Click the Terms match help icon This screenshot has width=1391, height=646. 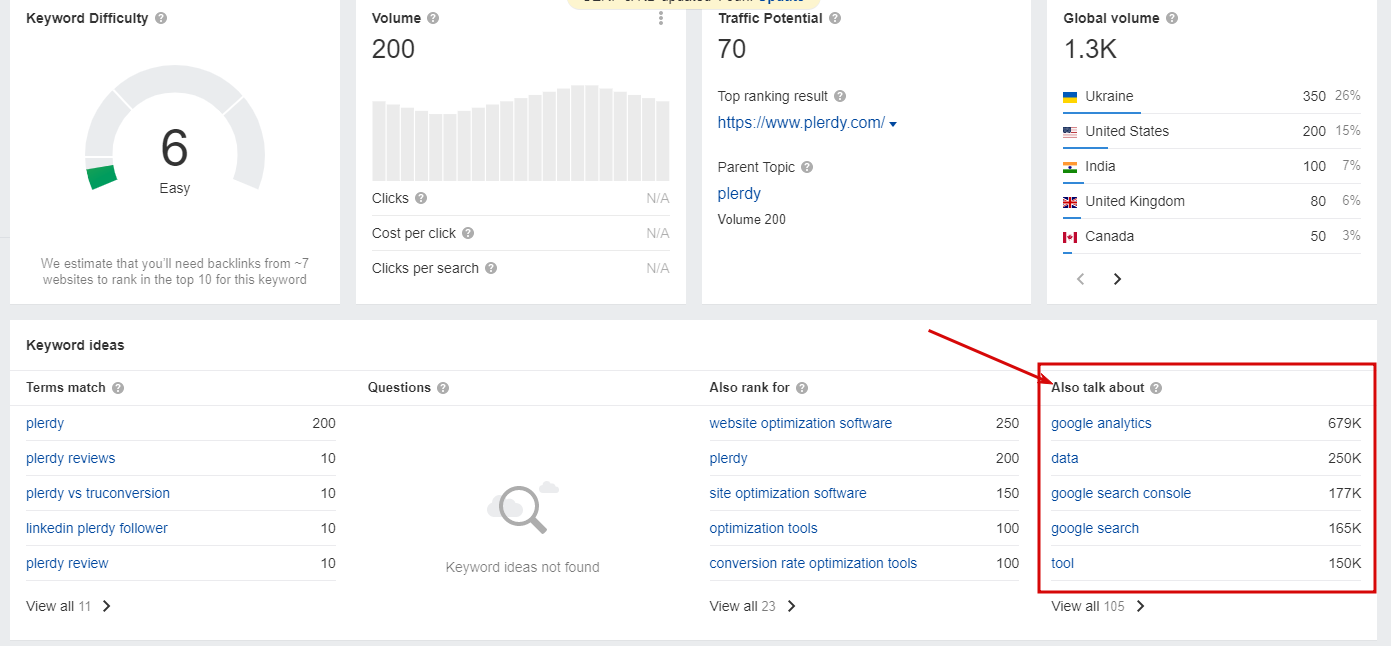[118, 388]
